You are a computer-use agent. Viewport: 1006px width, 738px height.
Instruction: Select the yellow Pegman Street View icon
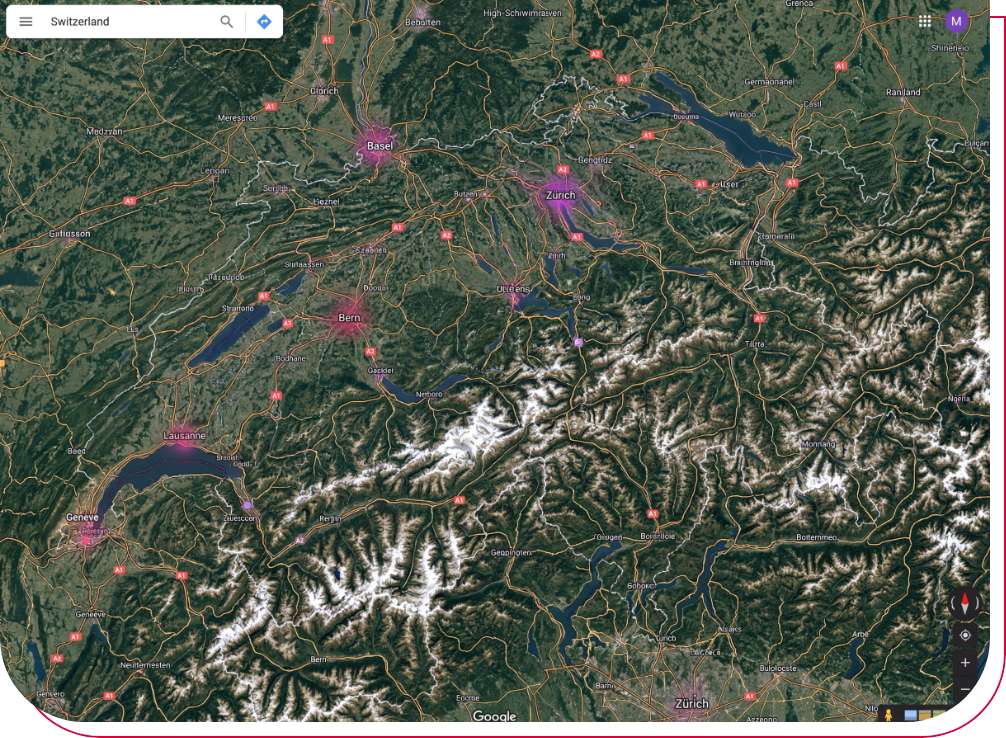tap(886, 715)
